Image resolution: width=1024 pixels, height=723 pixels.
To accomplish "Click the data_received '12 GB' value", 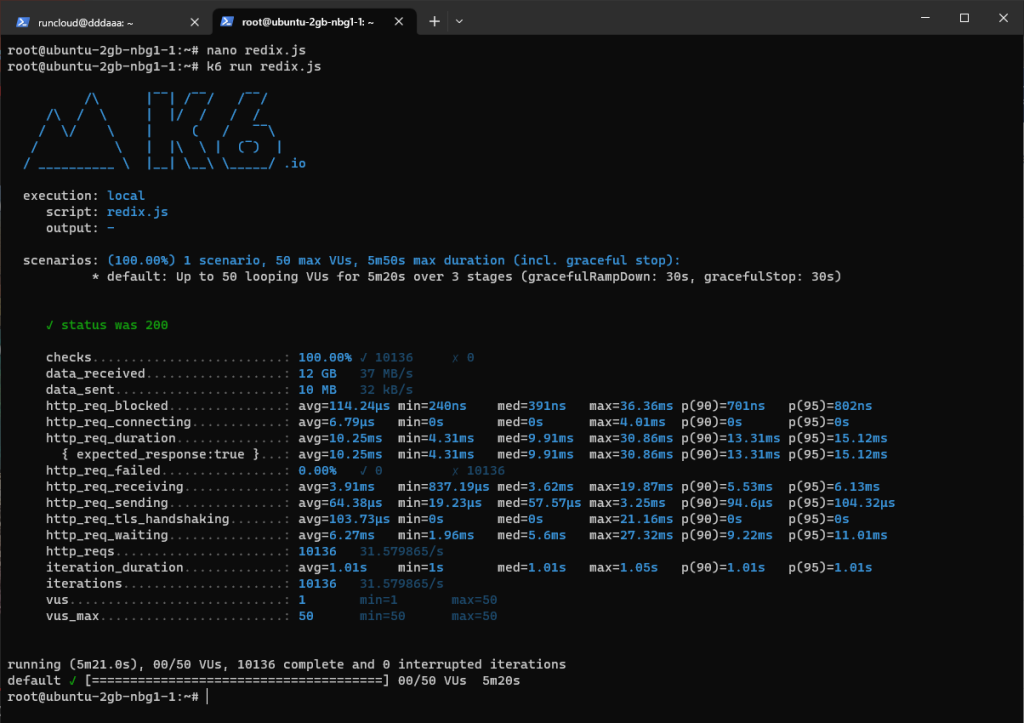I will click(x=317, y=374).
